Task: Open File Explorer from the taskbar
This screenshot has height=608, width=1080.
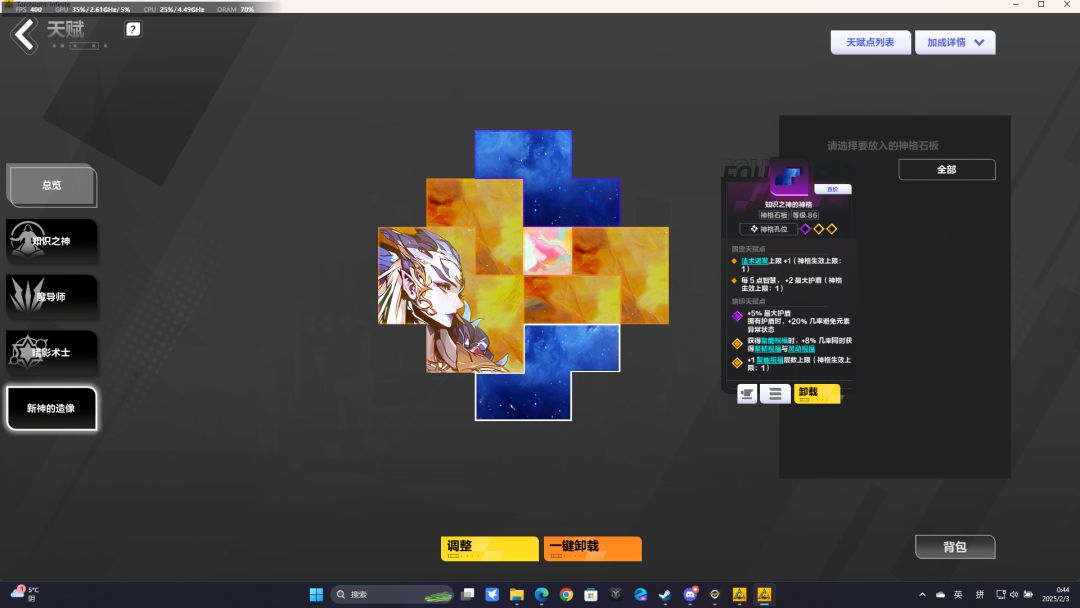Action: [x=517, y=594]
